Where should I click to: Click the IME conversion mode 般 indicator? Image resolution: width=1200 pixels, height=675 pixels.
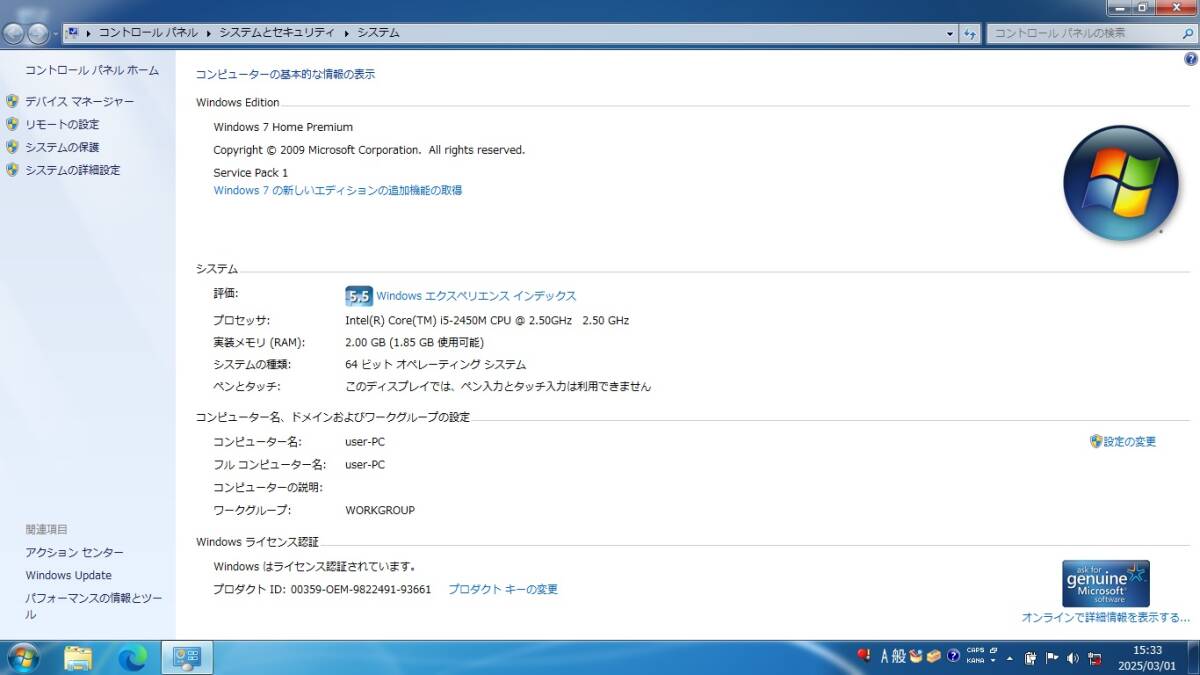point(898,656)
